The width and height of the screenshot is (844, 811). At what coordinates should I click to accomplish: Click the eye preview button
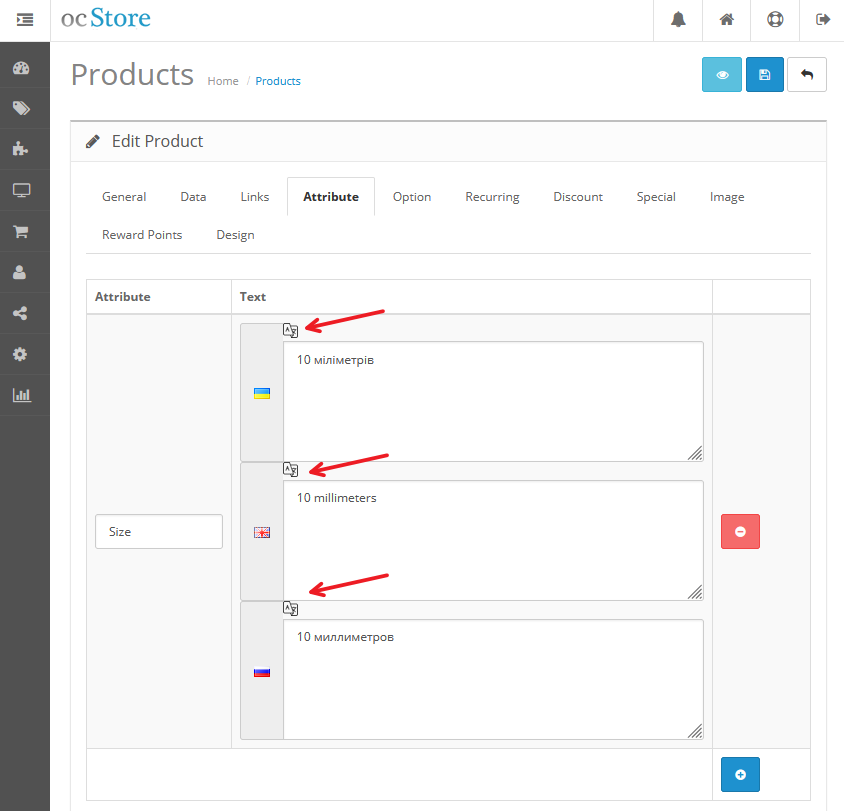click(722, 75)
